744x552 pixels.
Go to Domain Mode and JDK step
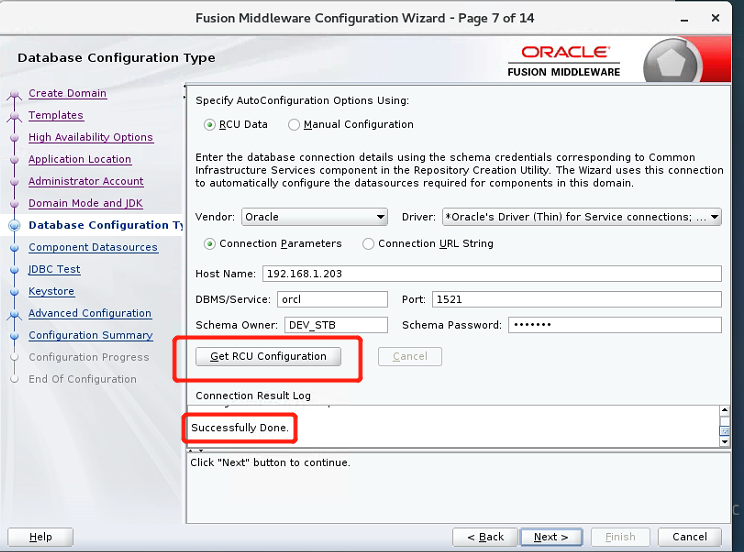coord(85,203)
